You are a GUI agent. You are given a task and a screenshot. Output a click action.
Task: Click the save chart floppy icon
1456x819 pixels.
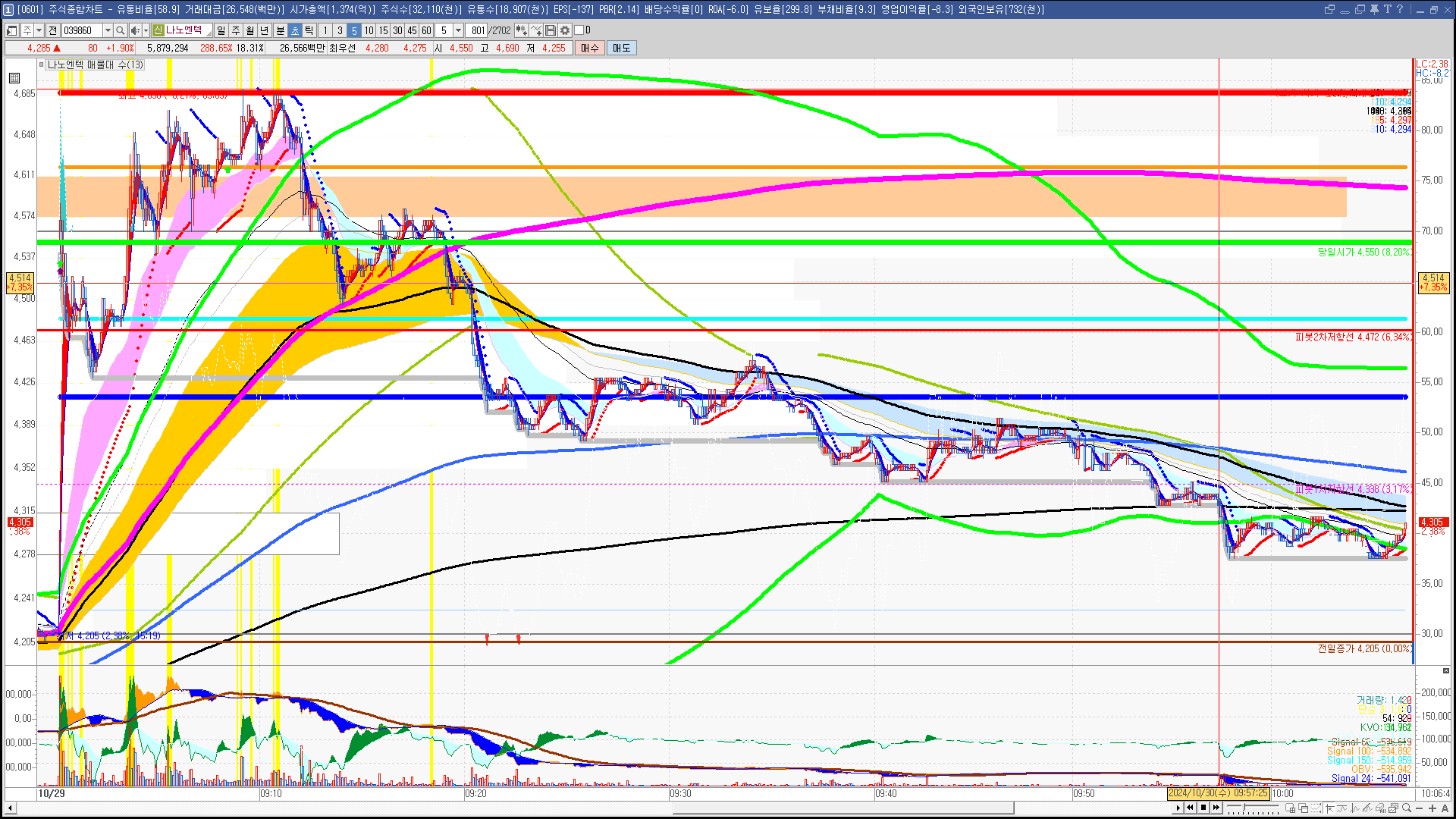pyautogui.click(x=551, y=30)
